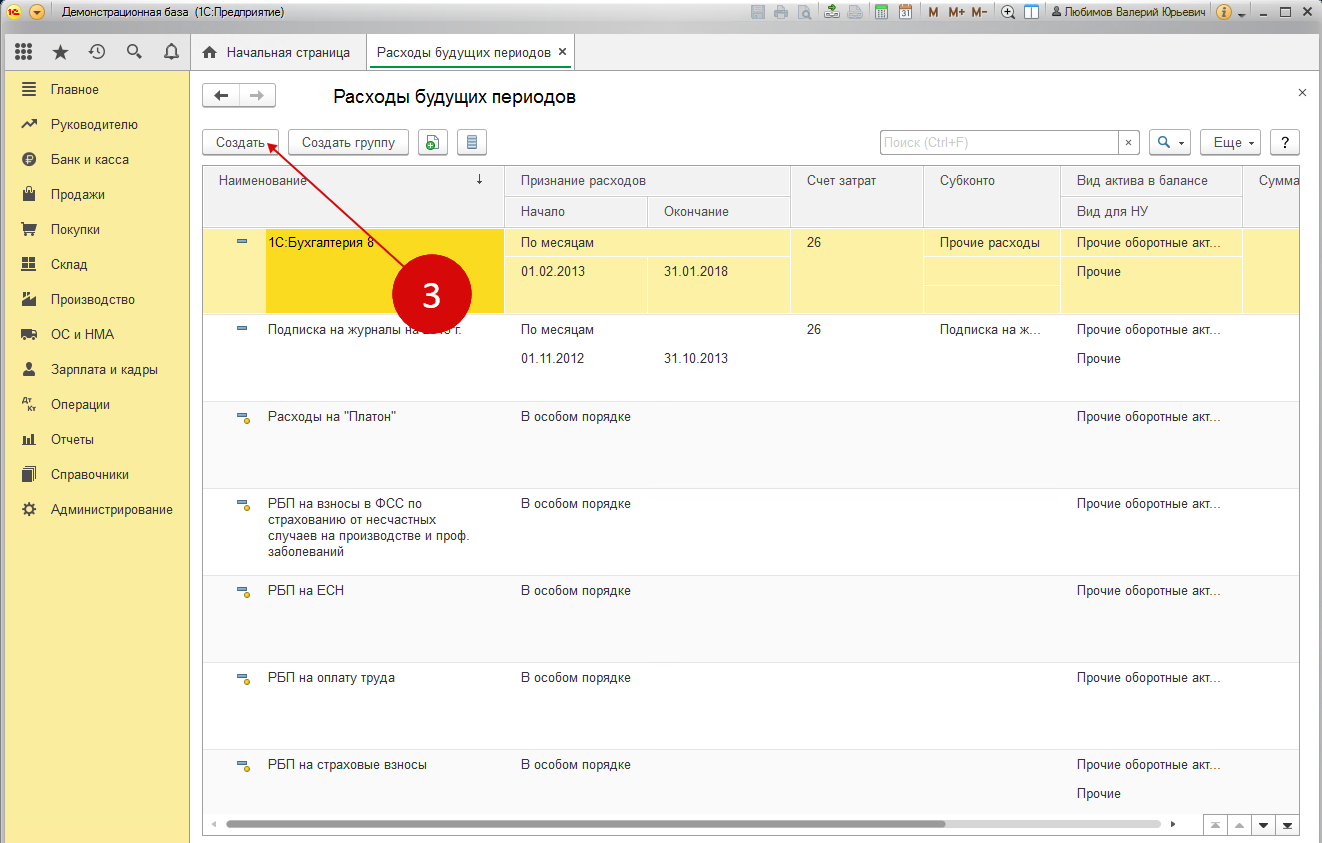Screen dimensions: 1322x843
Task: Go back with the left arrow button
Action: 221,96
